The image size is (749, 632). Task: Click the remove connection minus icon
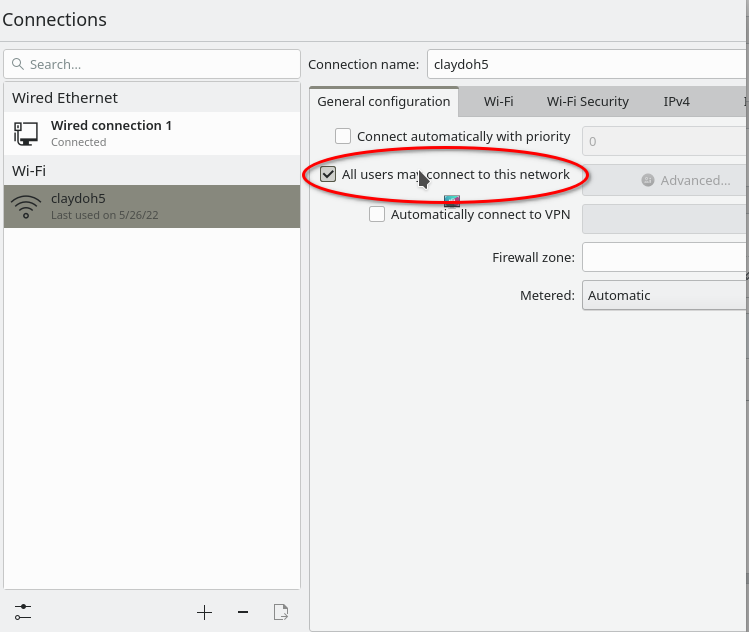(243, 612)
